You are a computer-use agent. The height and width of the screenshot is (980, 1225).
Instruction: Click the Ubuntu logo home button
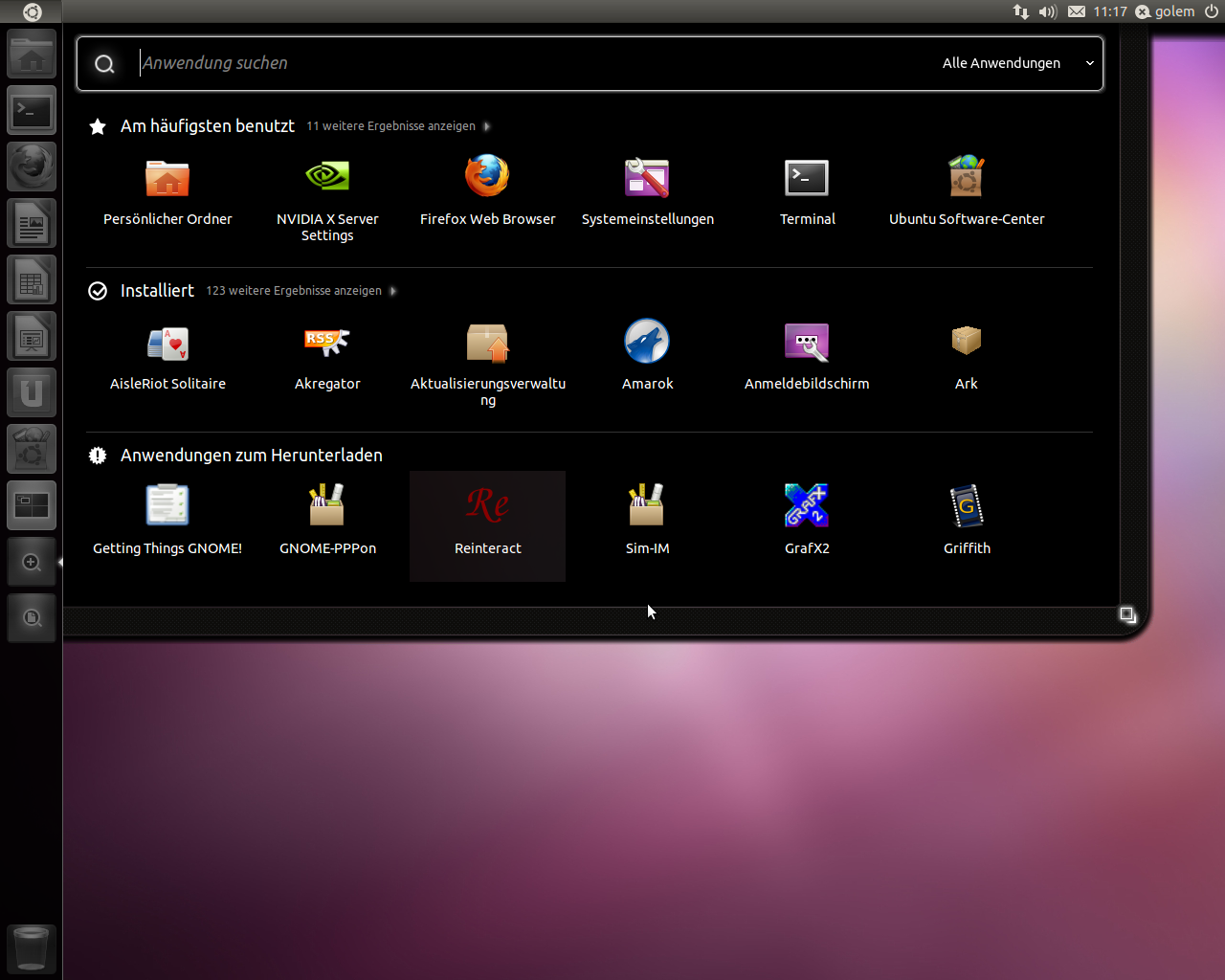pyautogui.click(x=32, y=11)
